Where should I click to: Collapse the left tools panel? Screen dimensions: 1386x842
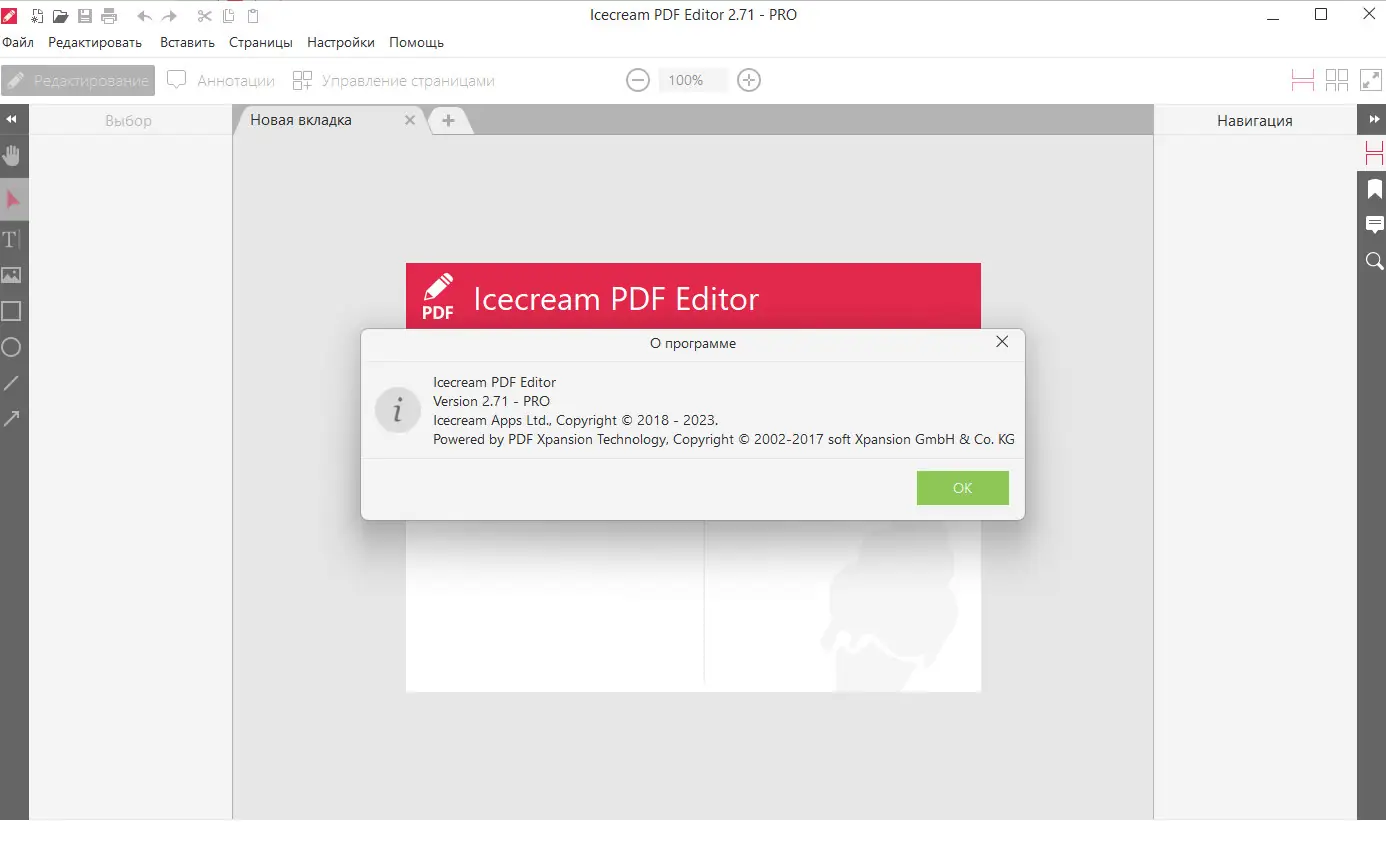pyautogui.click(x=12, y=119)
